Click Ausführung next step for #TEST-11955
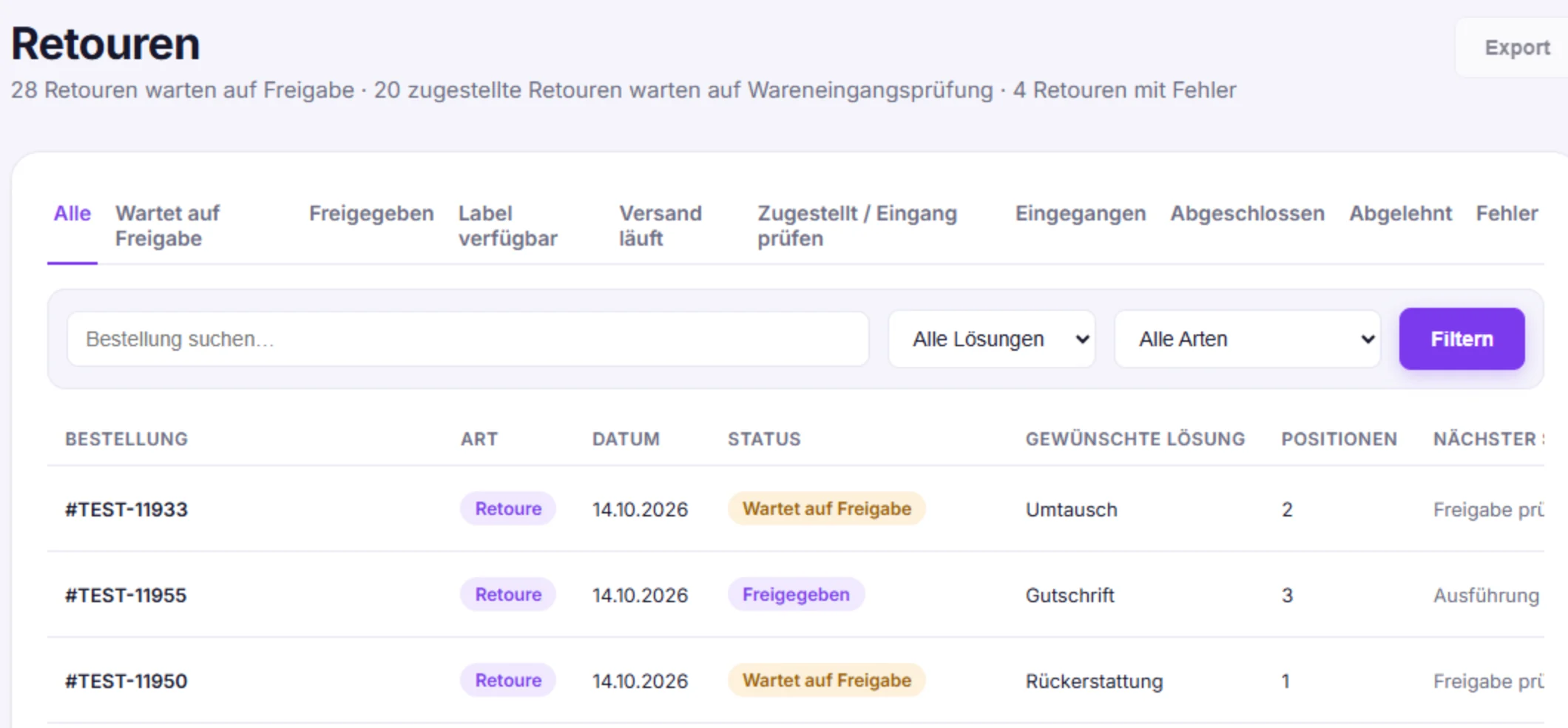The image size is (1568, 728). pyautogui.click(x=1486, y=596)
